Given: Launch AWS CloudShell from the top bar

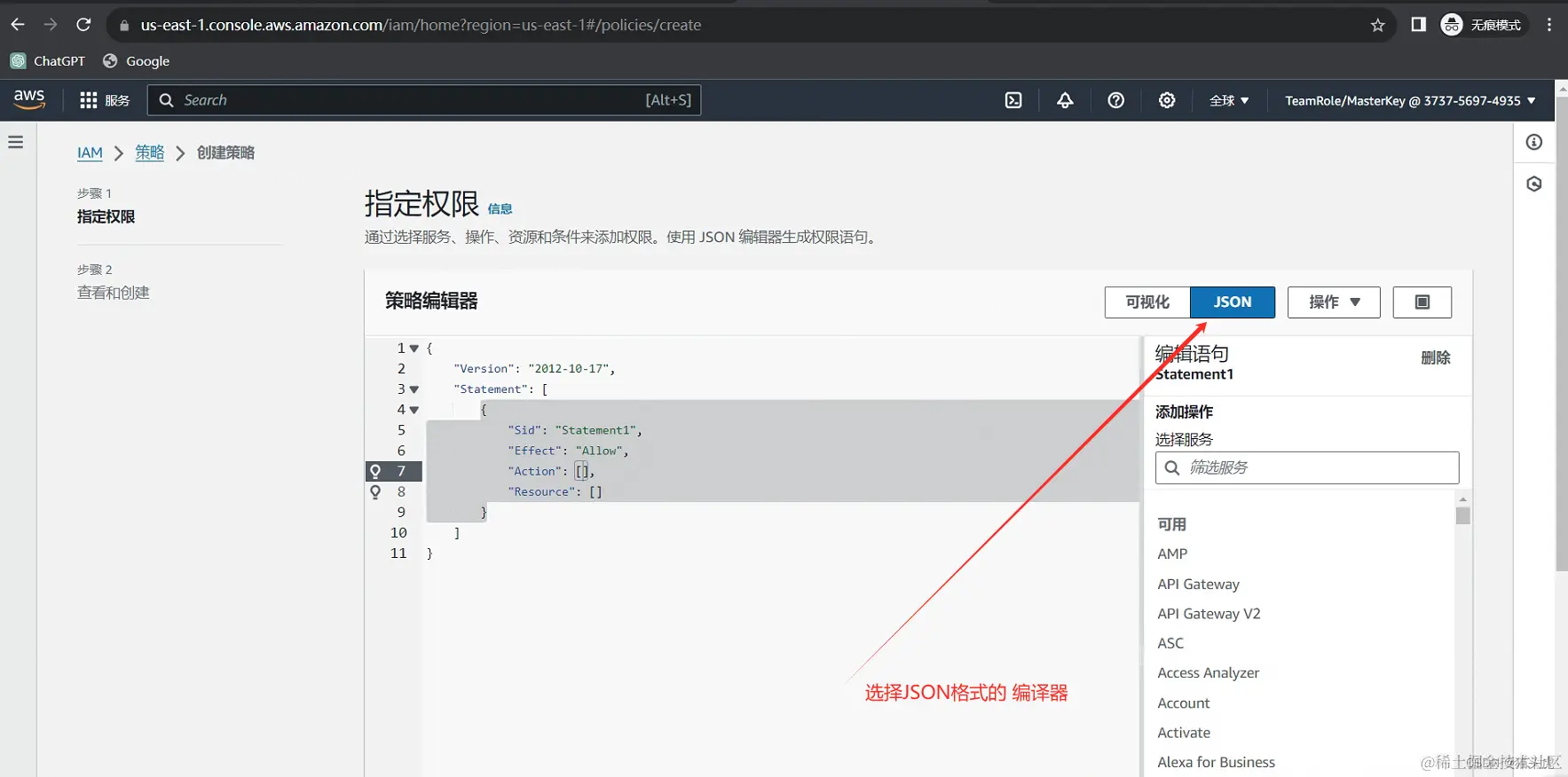Looking at the screenshot, I should coord(1013,100).
